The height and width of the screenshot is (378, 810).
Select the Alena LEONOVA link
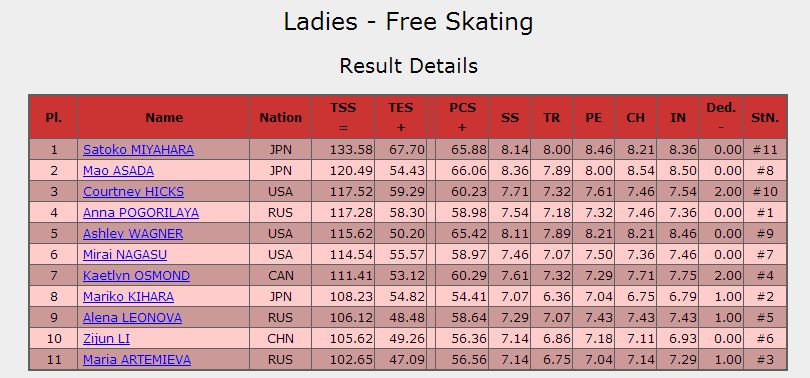pyautogui.click(x=133, y=318)
